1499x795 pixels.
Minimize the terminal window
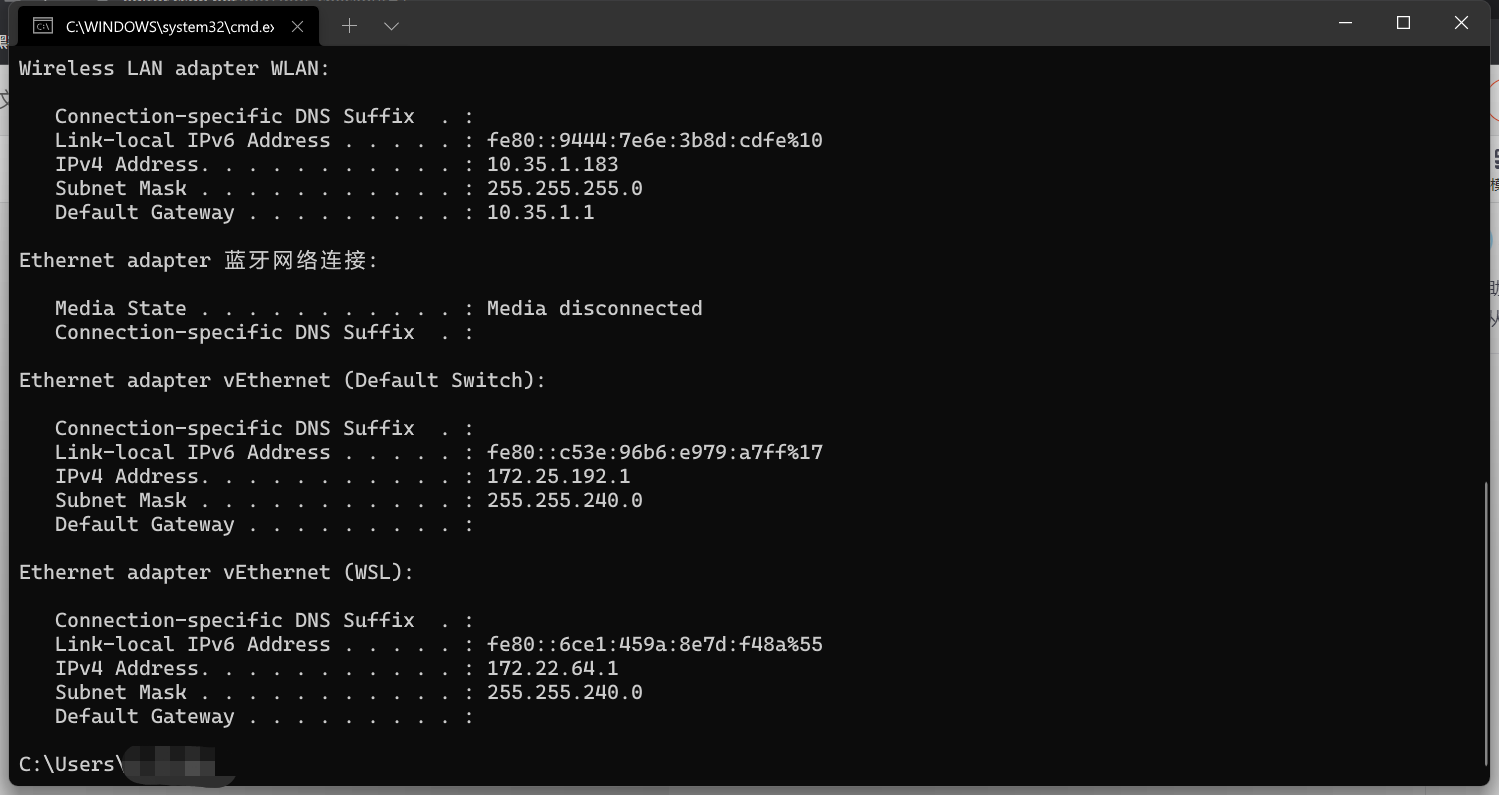(x=1346, y=23)
